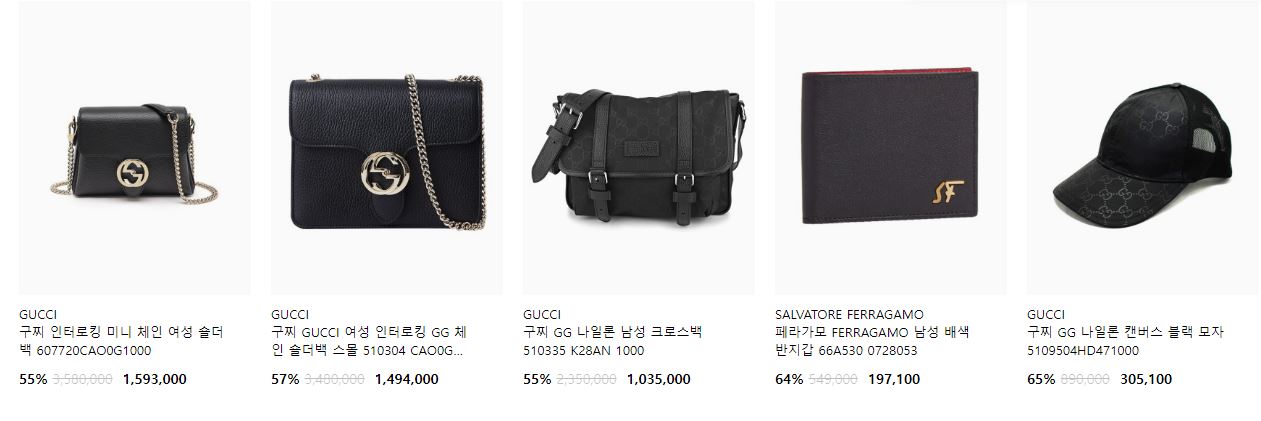The width and height of the screenshot is (1261, 421).
Task: Select the 1,494,000 sale price
Action: pos(406,379)
